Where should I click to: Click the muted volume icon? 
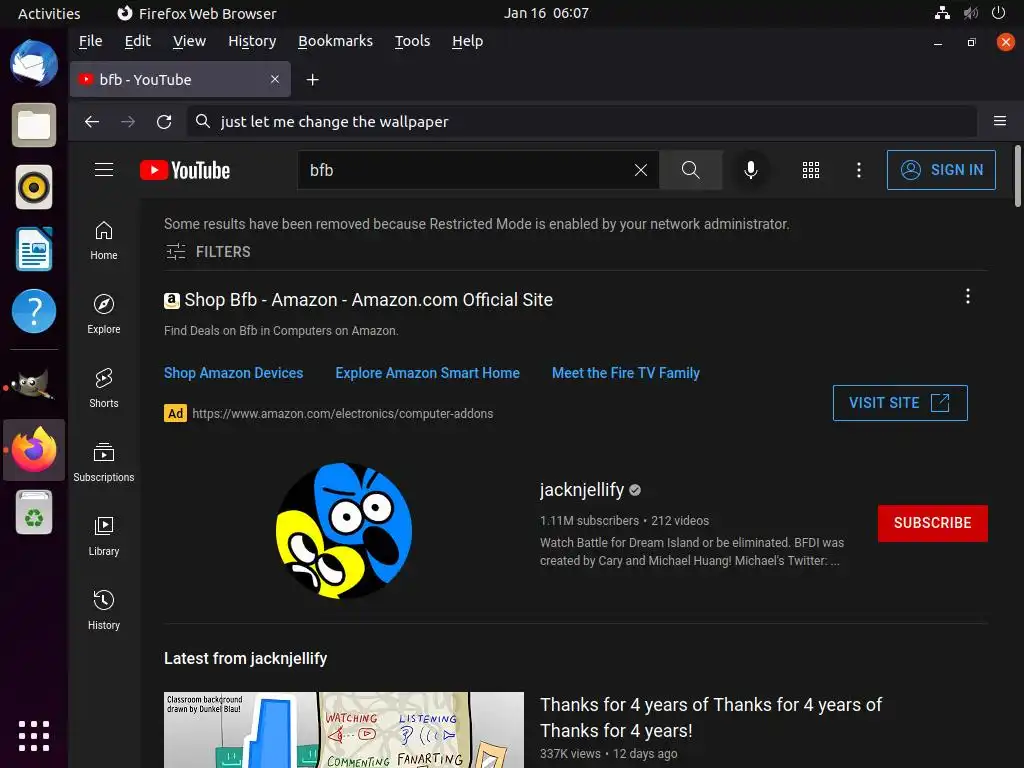970,12
